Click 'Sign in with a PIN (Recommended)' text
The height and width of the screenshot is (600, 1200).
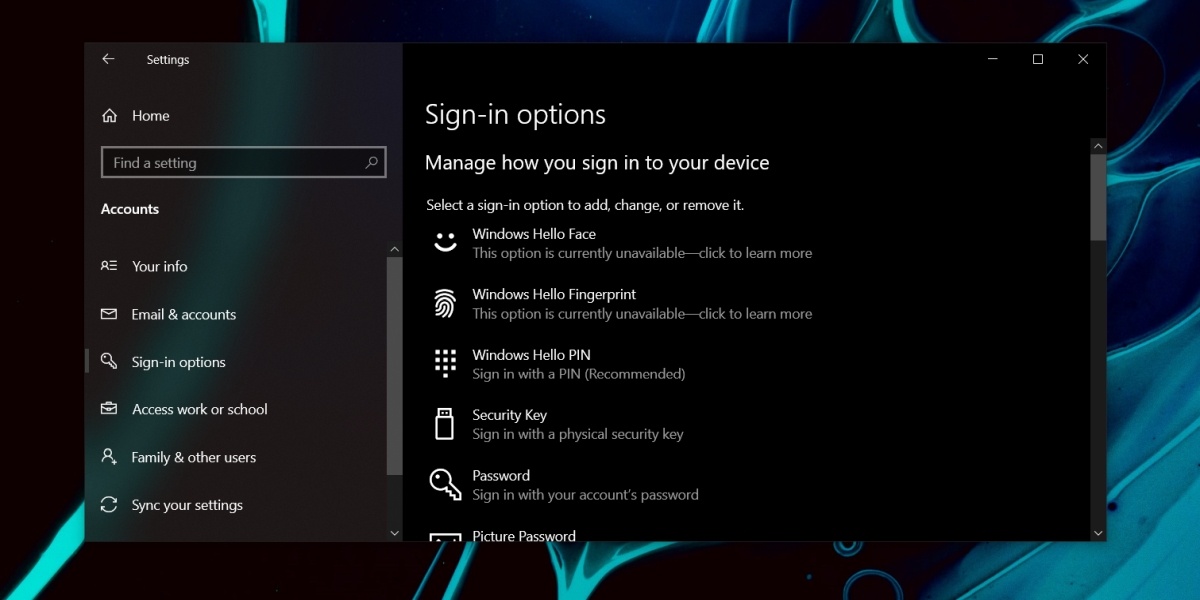tap(579, 374)
